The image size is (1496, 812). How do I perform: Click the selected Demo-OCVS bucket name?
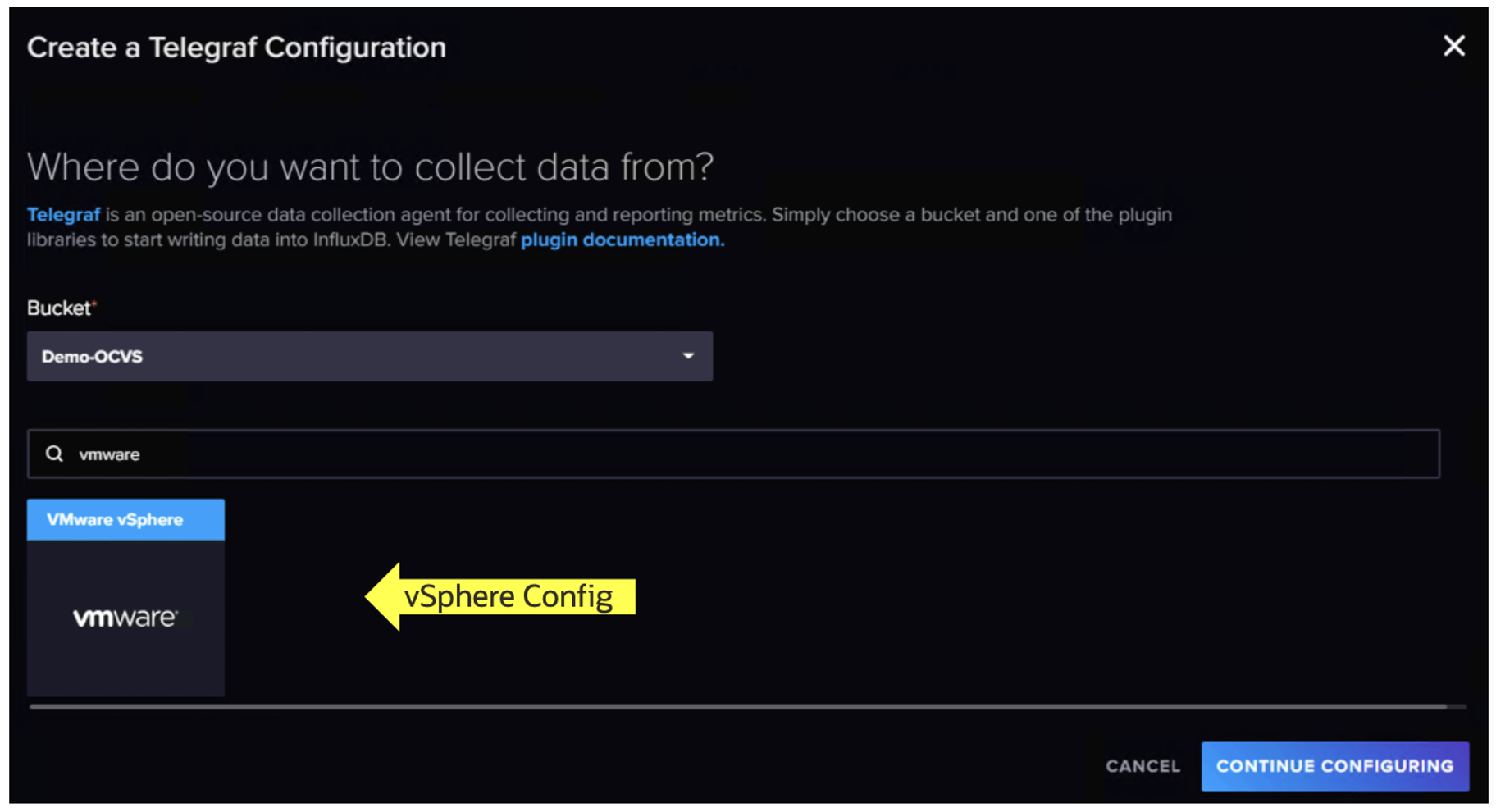pos(92,357)
